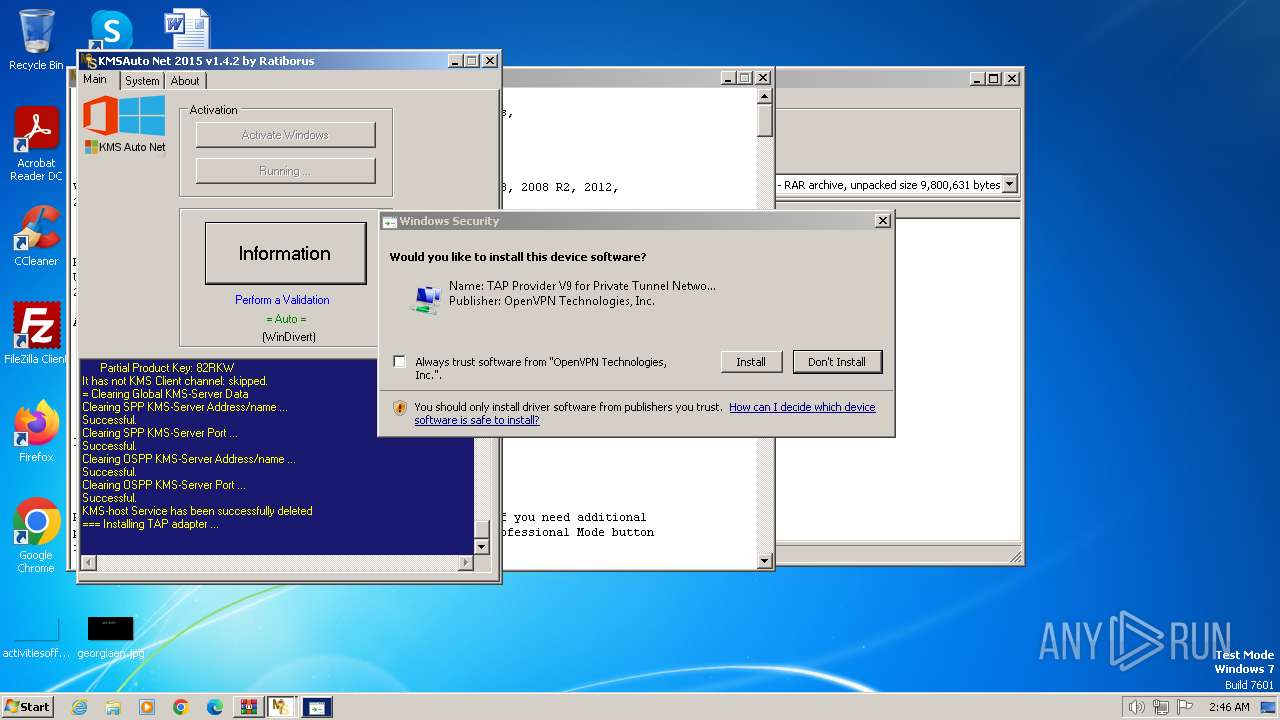Switch to the Windows Security taskbar button
Viewport: 1280px width, 720px height.
pos(317,707)
